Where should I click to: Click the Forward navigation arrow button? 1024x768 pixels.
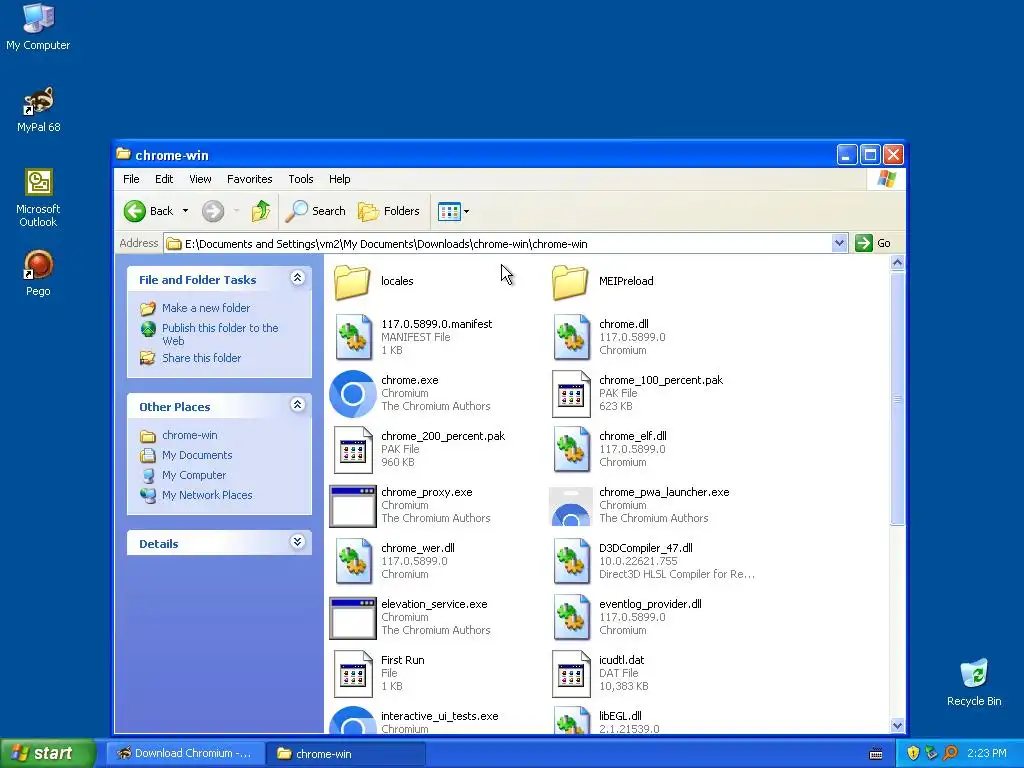[x=213, y=211]
